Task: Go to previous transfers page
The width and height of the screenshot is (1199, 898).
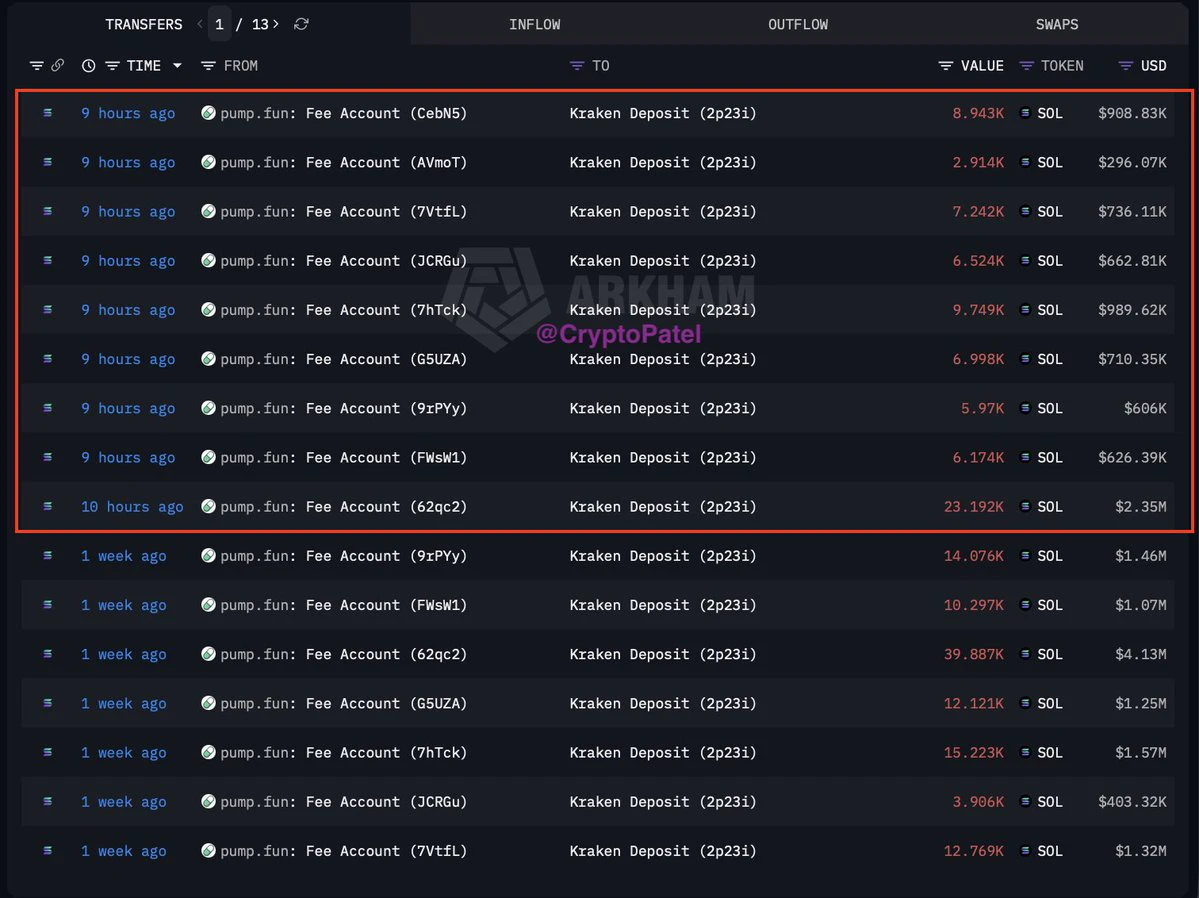Action: tap(200, 24)
